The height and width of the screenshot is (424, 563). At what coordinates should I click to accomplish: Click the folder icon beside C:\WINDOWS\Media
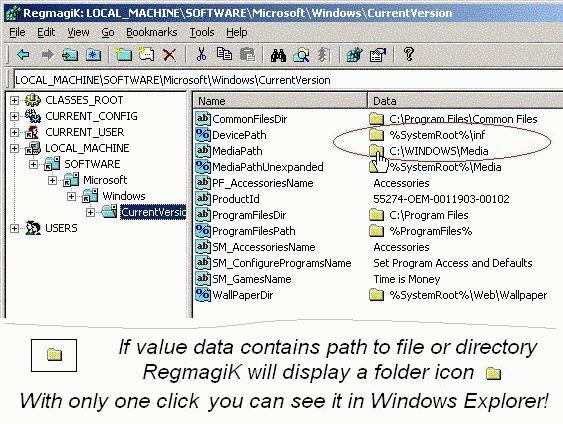[x=376, y=151]
